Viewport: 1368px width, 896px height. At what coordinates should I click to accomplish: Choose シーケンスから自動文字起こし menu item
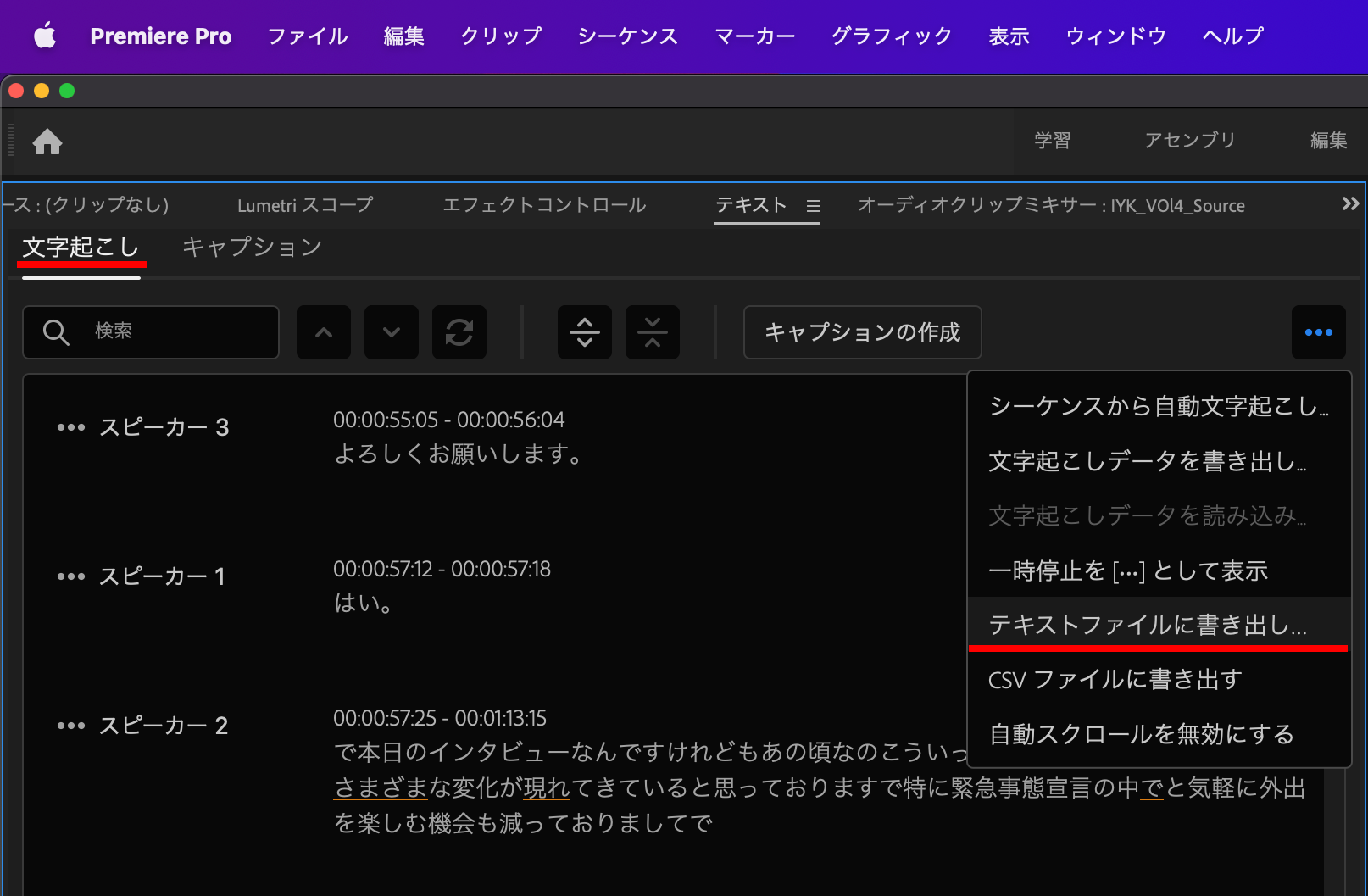click(x=1159, y=406)
